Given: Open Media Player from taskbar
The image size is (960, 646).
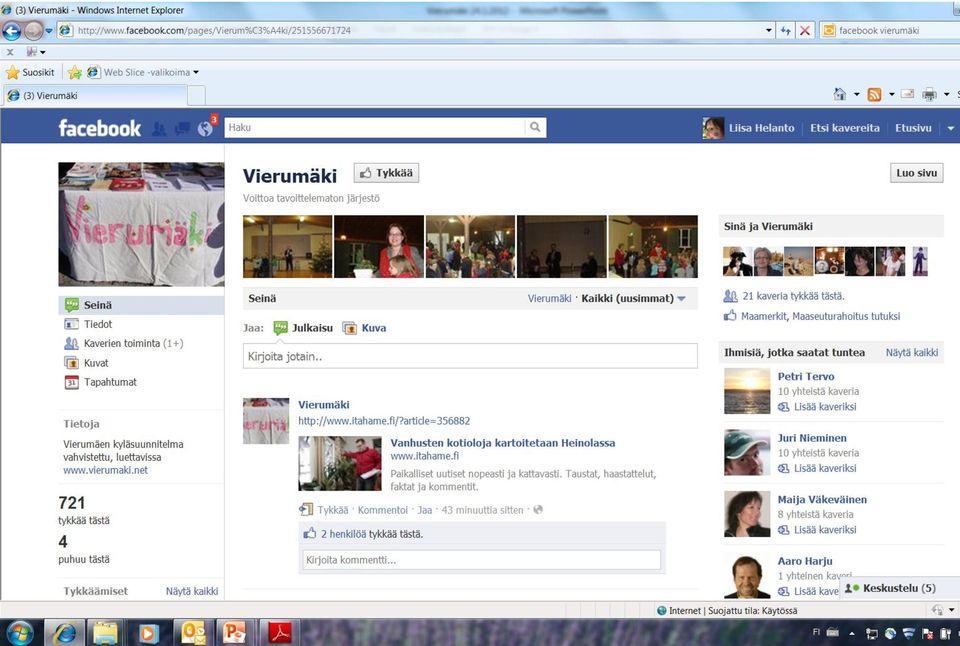Looking at the screenshot, I should [x=147, y=633].
